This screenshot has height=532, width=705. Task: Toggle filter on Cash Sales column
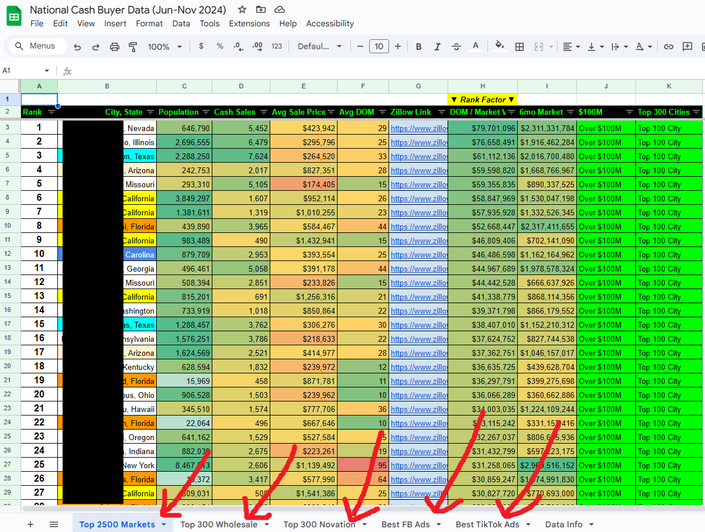(263, 112)
